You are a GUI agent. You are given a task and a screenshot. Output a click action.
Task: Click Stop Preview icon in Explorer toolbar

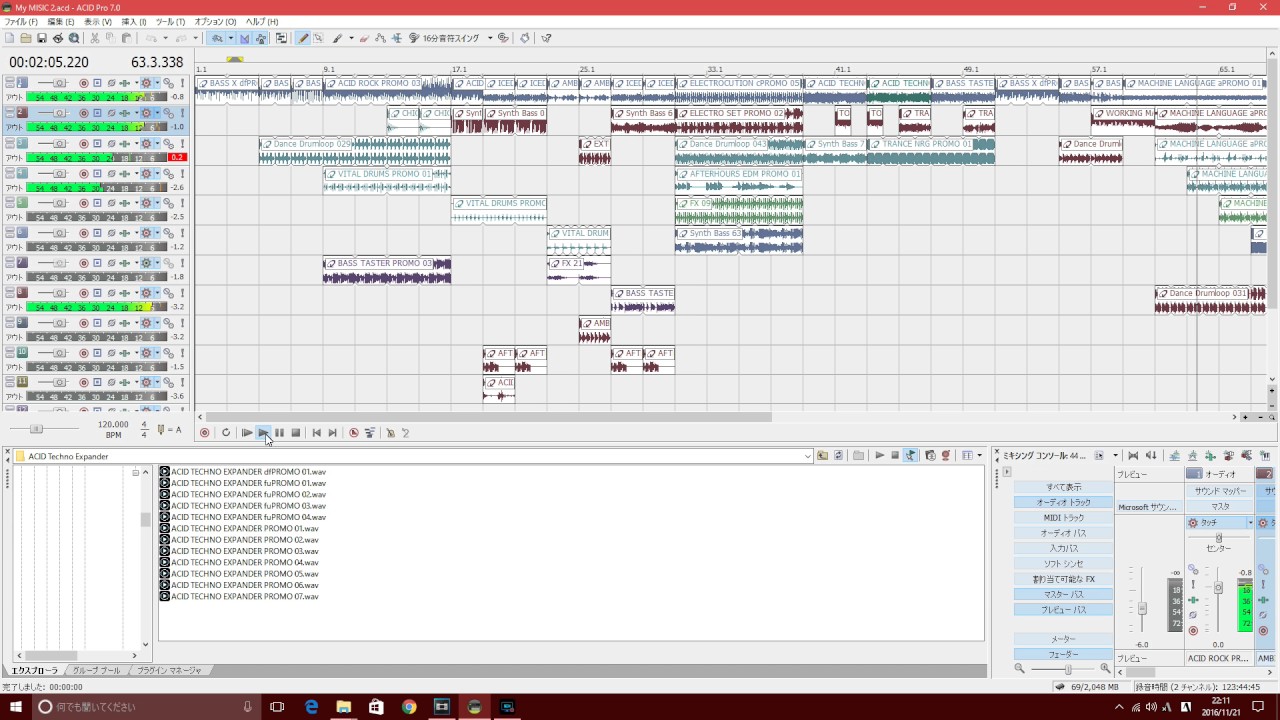895,455
